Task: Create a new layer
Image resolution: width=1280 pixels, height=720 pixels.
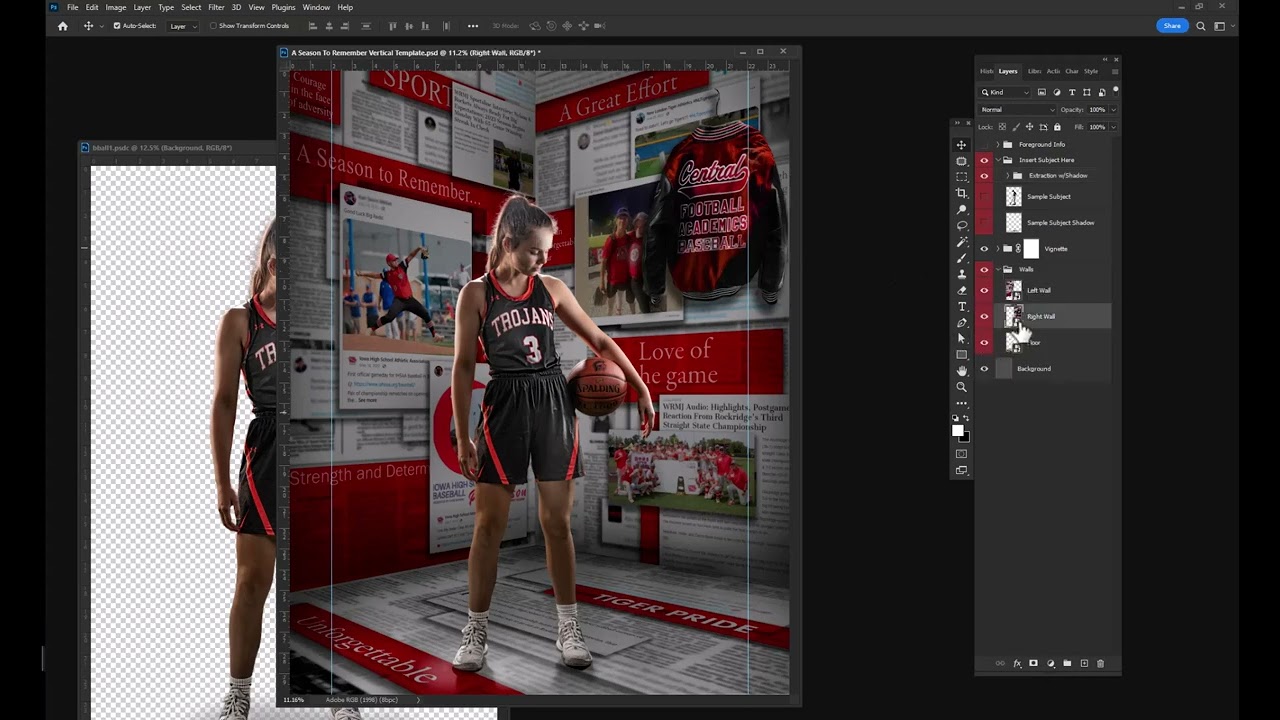Action: [x=1084, y=663]
